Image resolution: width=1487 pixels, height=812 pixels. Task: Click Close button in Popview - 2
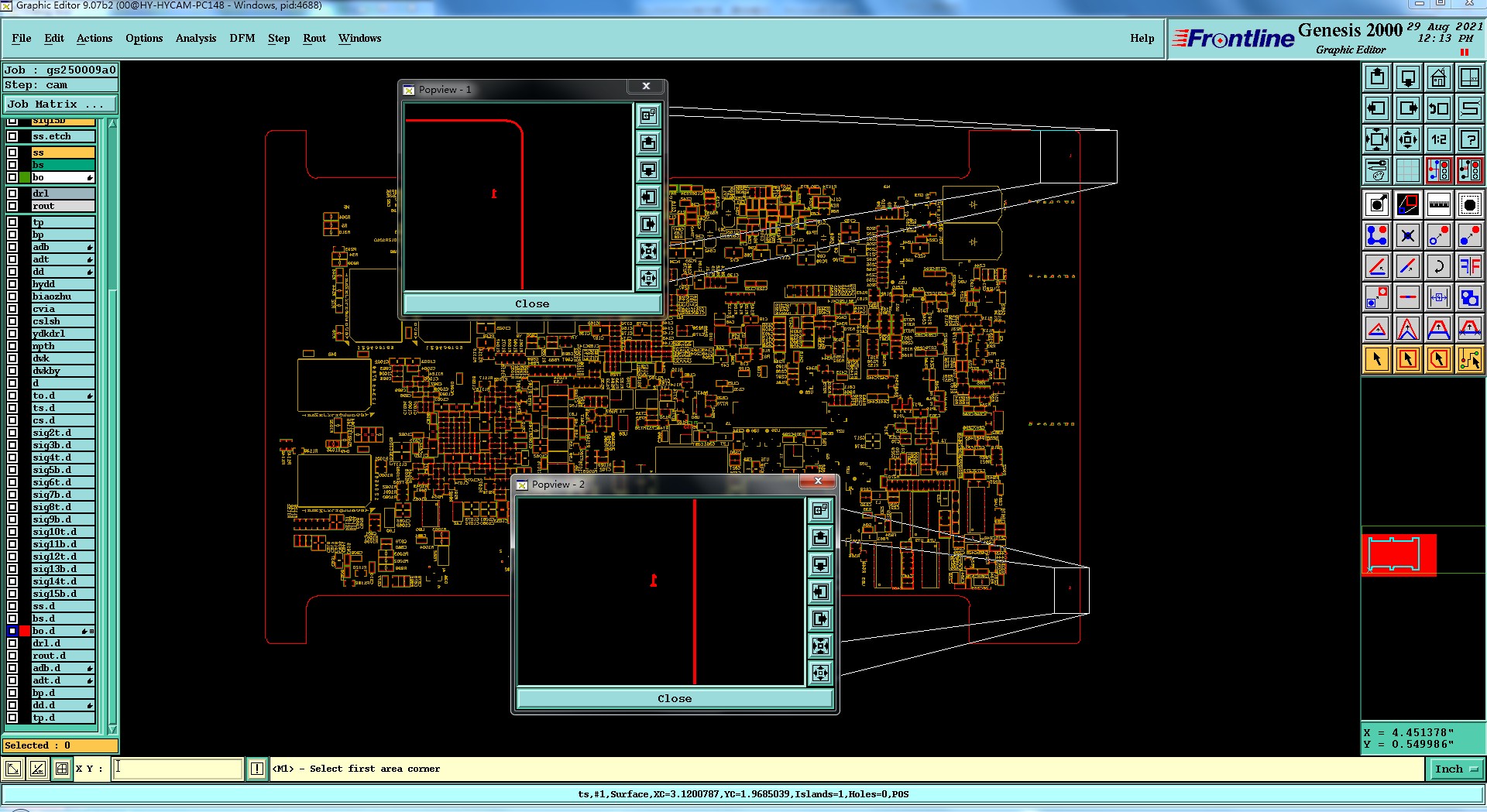click(675, 698)
